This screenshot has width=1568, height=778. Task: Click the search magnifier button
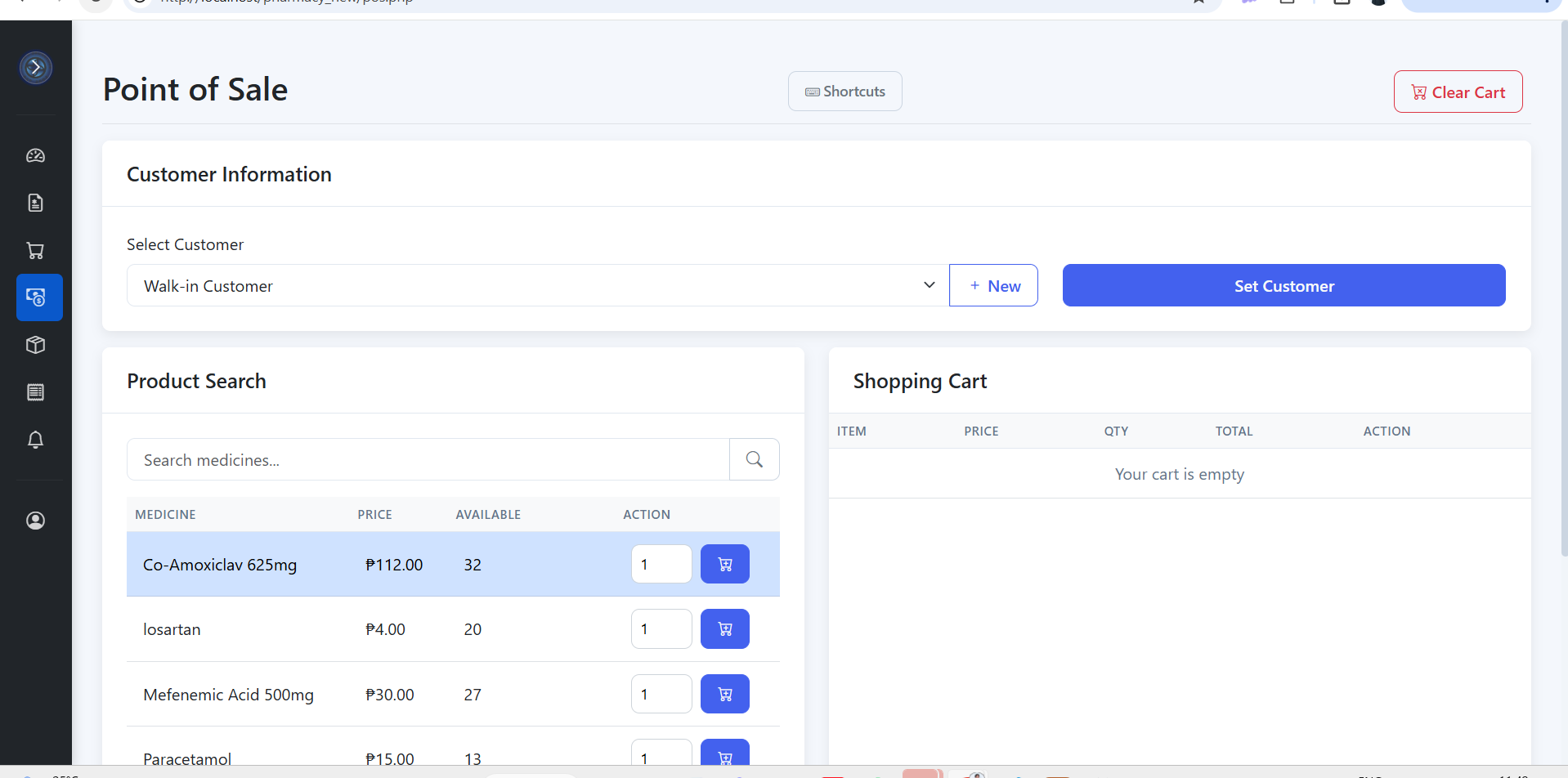(x=754, y=459)
